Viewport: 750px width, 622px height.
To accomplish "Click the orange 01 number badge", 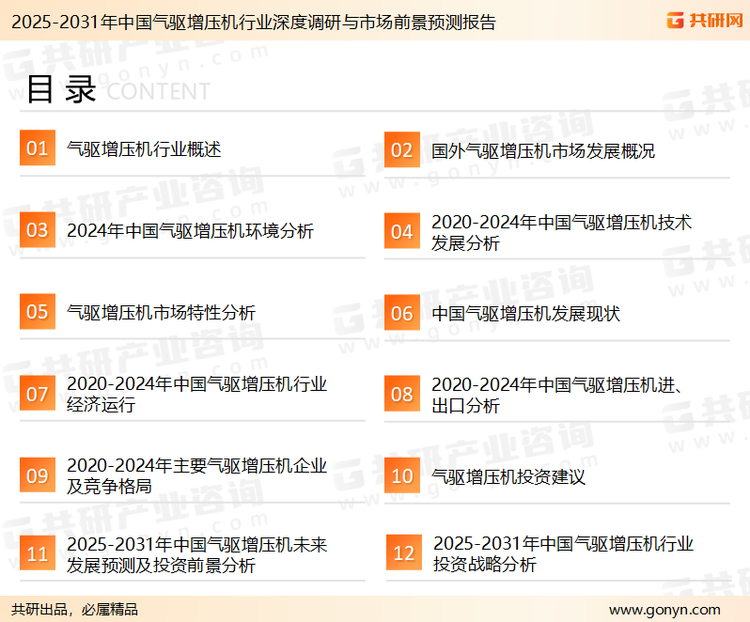I will [x=37, y=149].
